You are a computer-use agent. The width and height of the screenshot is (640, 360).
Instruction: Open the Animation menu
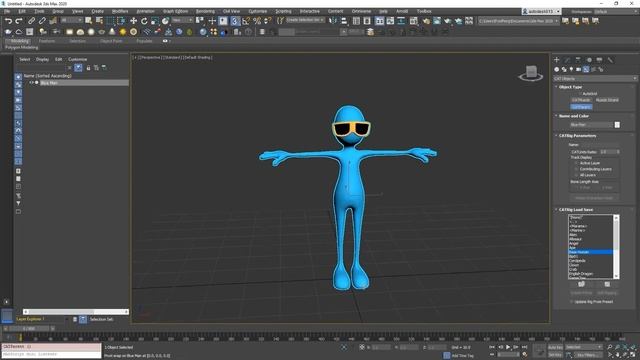(x=145, y=11)
